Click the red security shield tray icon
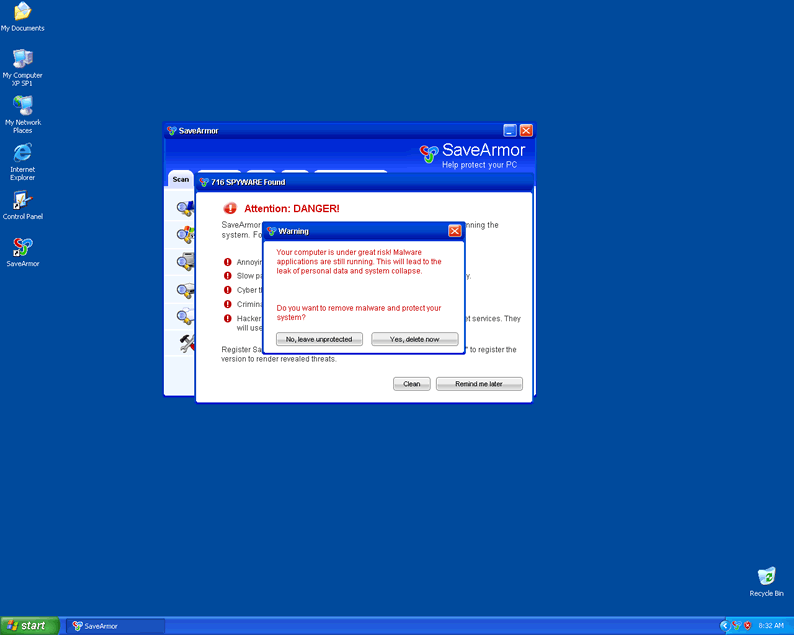 pos(747,626)
